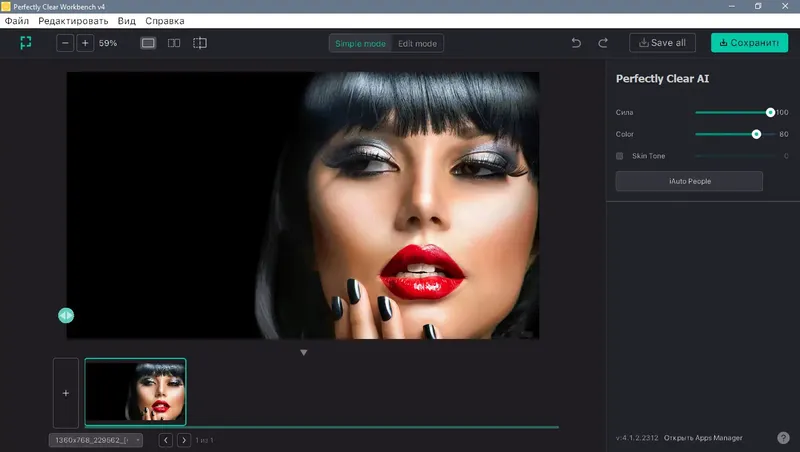Click the Save all button
Viewport: 800px width, 452px height.
click(662, 43)
